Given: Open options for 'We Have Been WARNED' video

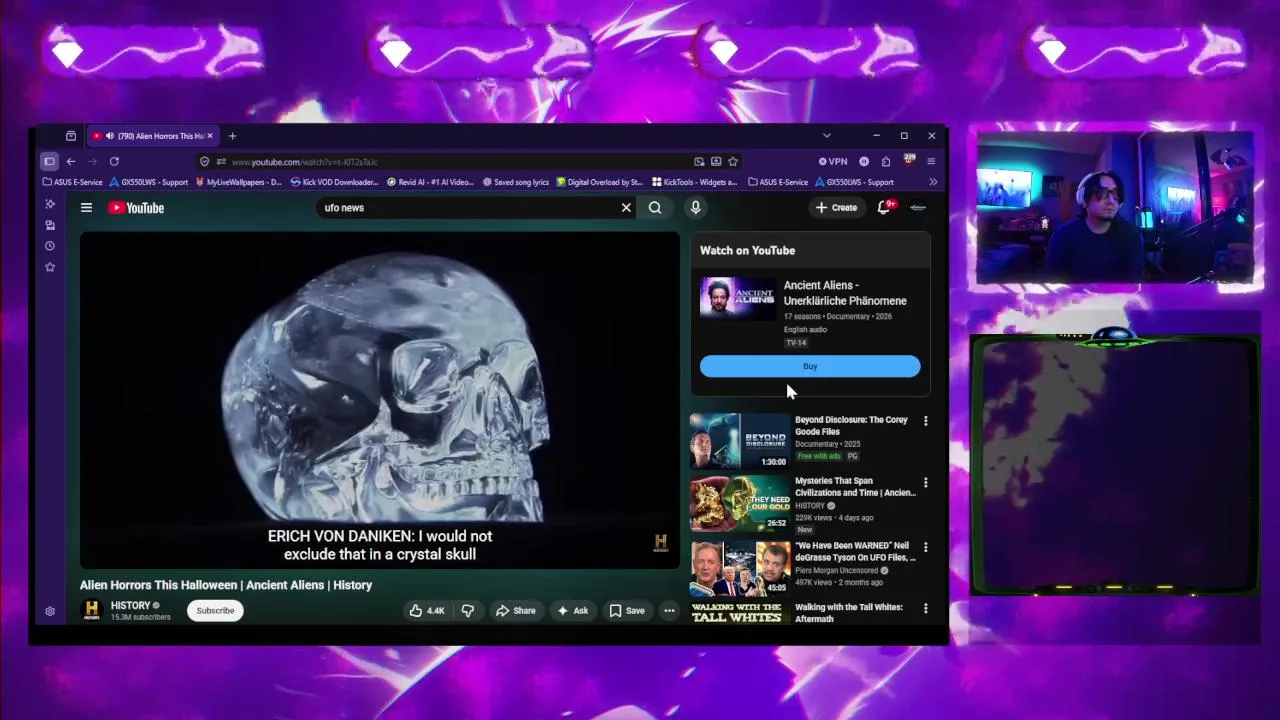Looking at the screenshot, I should coord(925,547).
